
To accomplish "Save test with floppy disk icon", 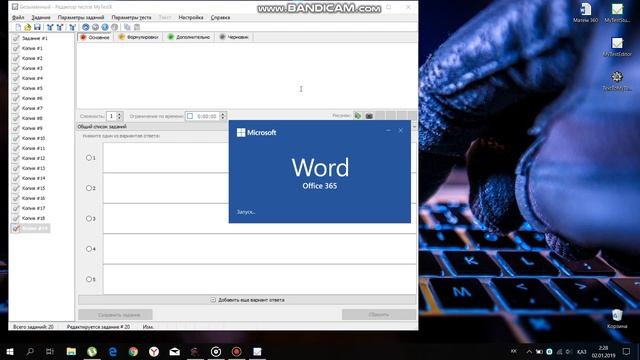I will pos(37,27).
